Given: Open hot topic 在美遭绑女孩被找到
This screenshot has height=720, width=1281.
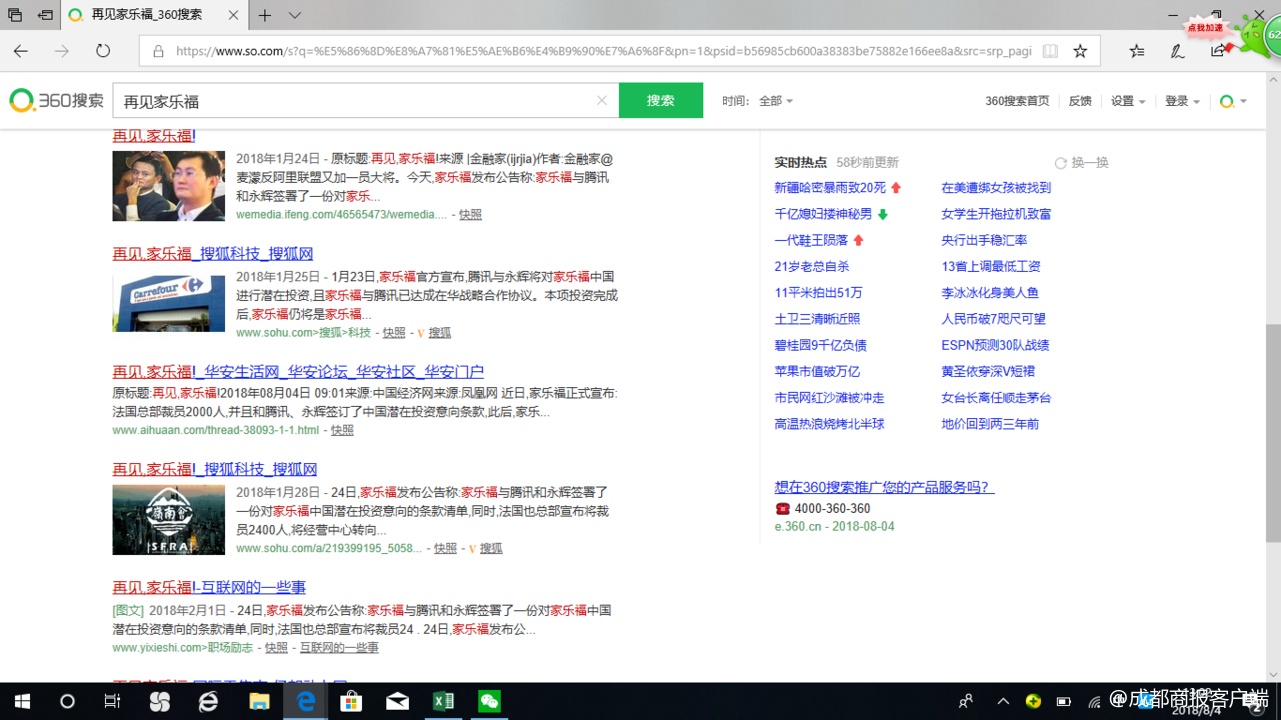Looking at the screenshot, I should pyautogui.click(x=996, y=188).
